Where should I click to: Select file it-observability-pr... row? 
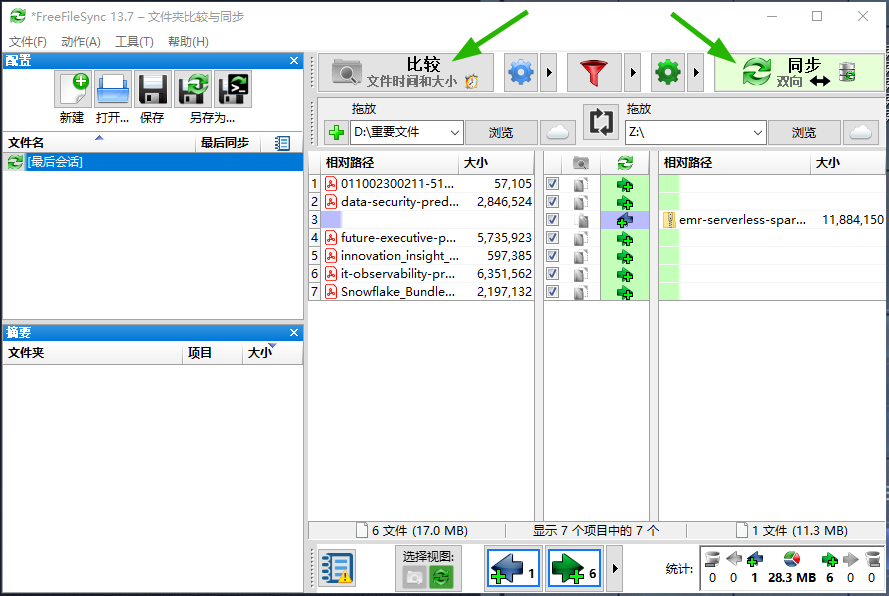[428, 274]
